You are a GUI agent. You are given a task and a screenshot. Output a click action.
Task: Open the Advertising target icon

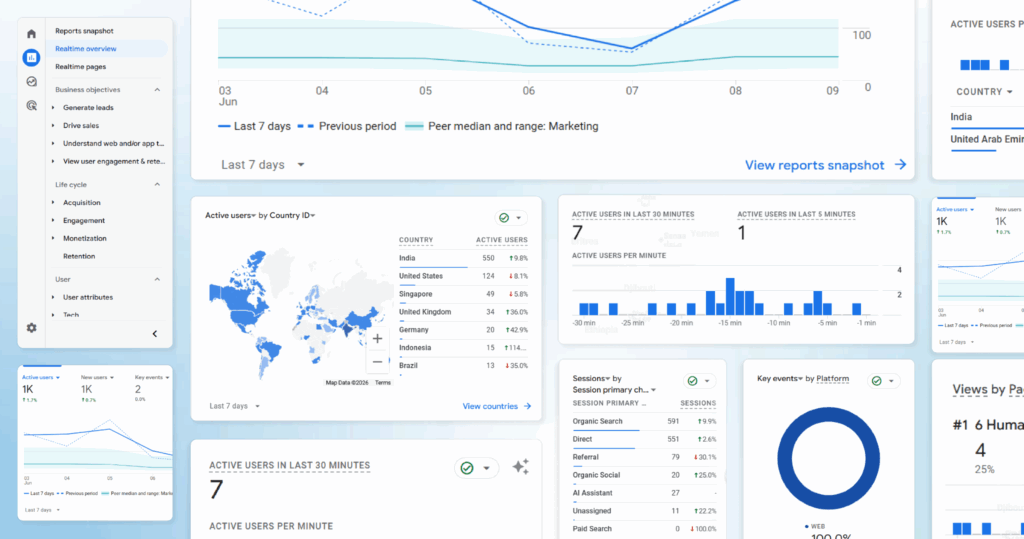[31, 105]
